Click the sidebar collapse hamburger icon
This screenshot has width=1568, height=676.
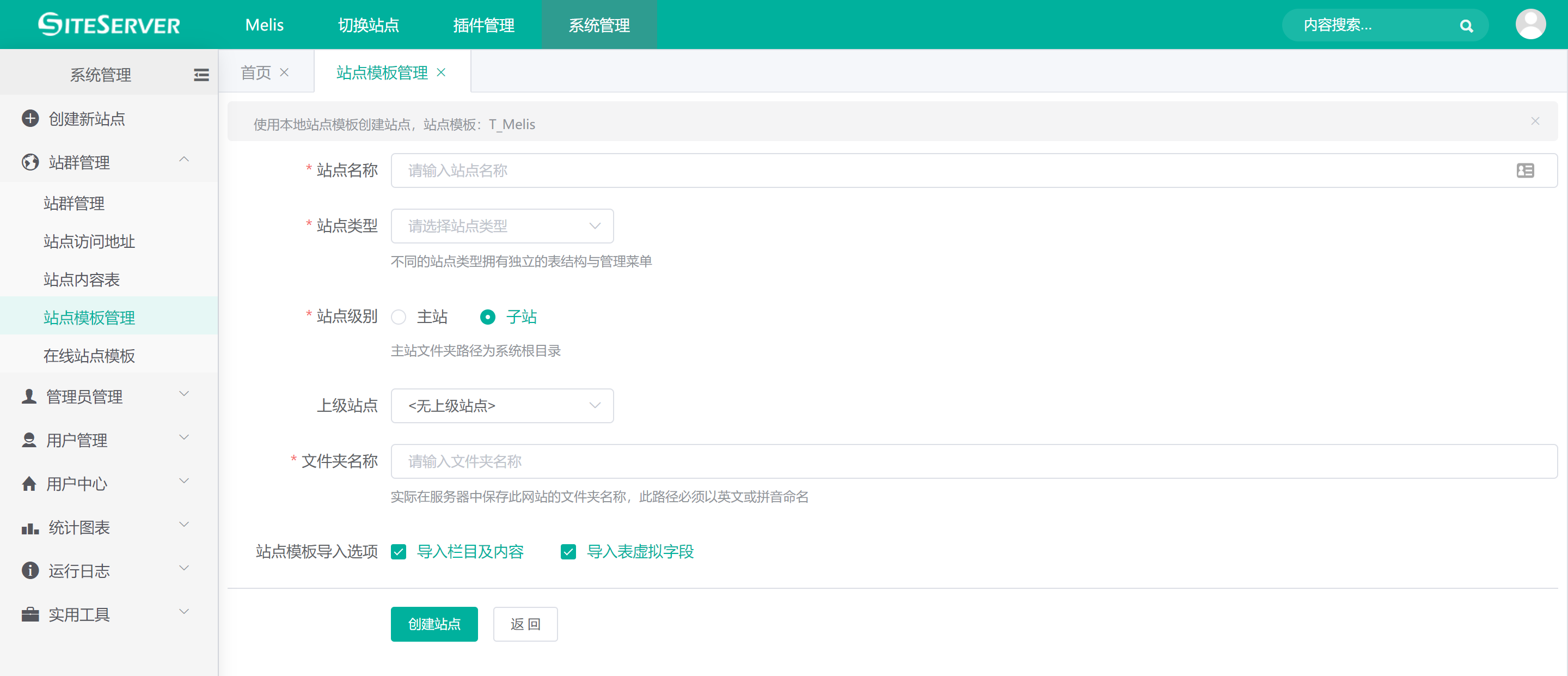click(201, 75)
